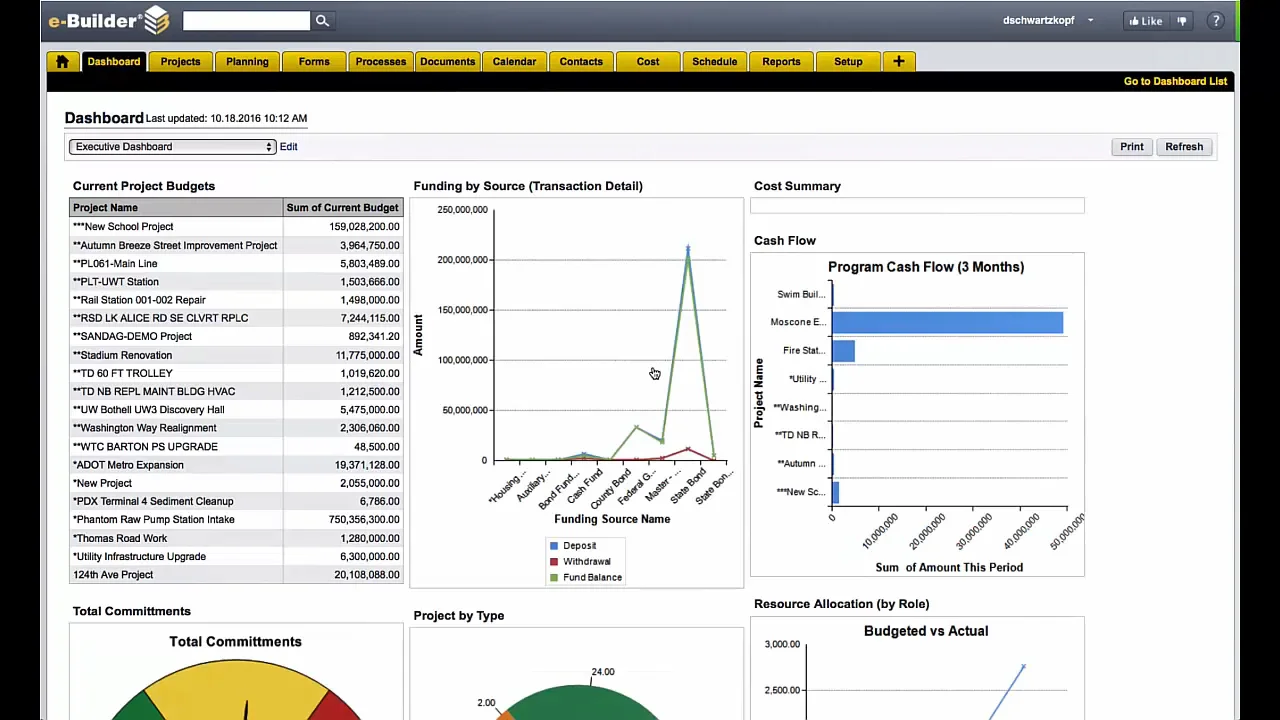Viewport: 1280px width, 720px height.
Task: Click the search magnifier icon
Action: tap(322, 21)
